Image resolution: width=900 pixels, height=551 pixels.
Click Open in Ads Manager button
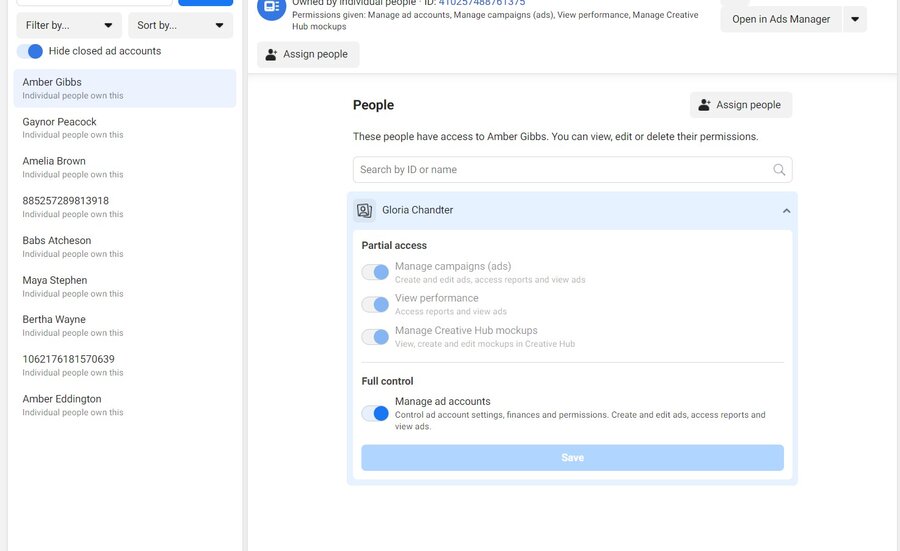point(780,19)
